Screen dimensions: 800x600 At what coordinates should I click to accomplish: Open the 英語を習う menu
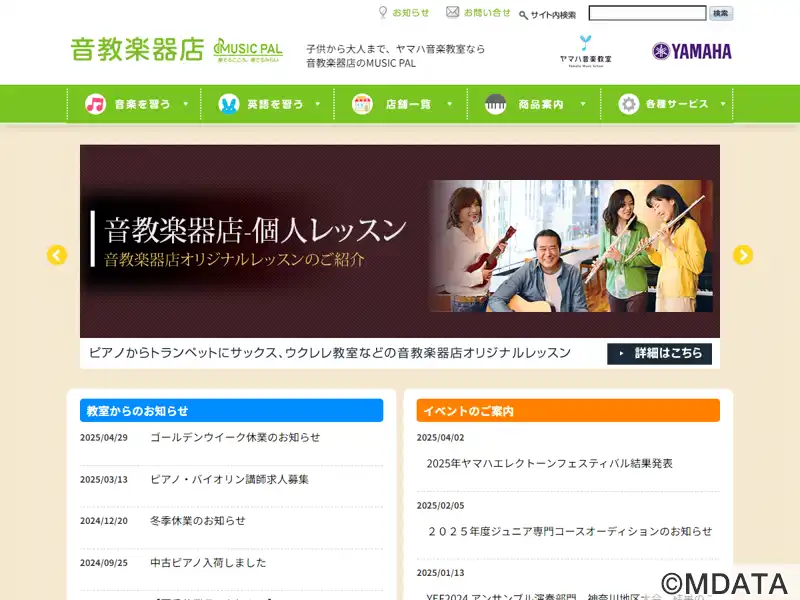click(x=267, y=104)
